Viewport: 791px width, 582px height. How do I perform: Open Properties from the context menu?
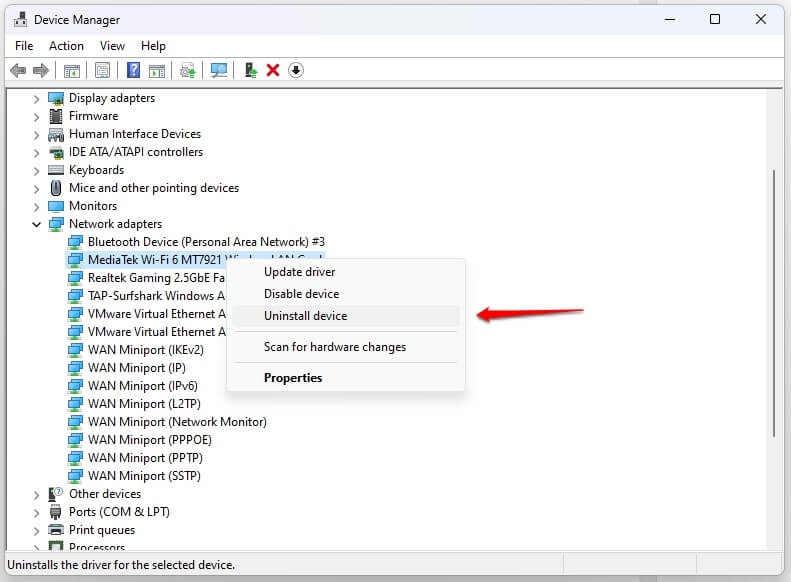coord(346,378)
